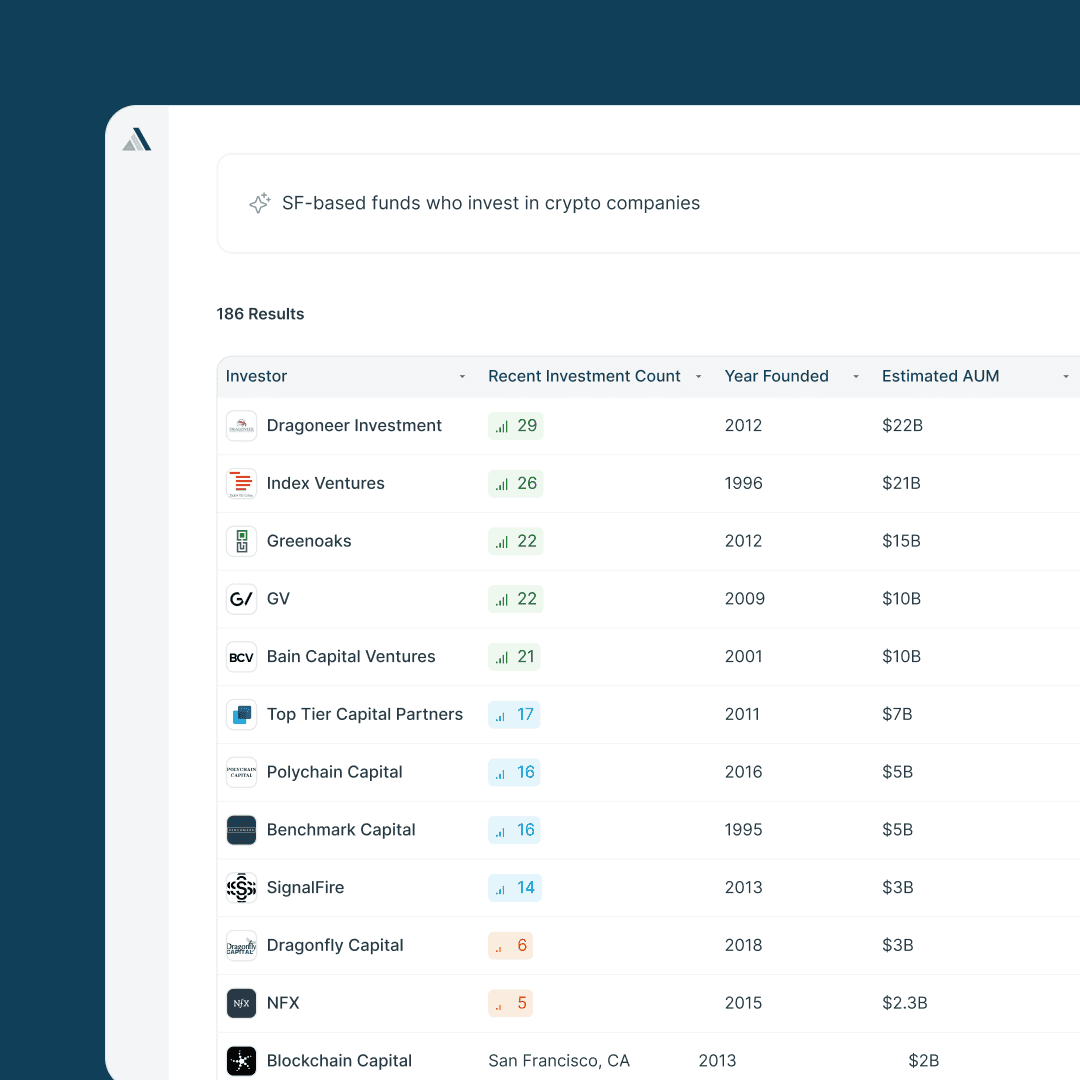Click the investment count badge 14
This screenshot has width=1080, height=1080.
[x=515, y=888]
